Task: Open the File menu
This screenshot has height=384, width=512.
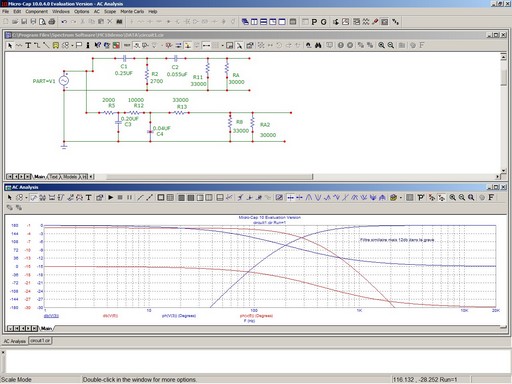Action: tap(5, 11)
